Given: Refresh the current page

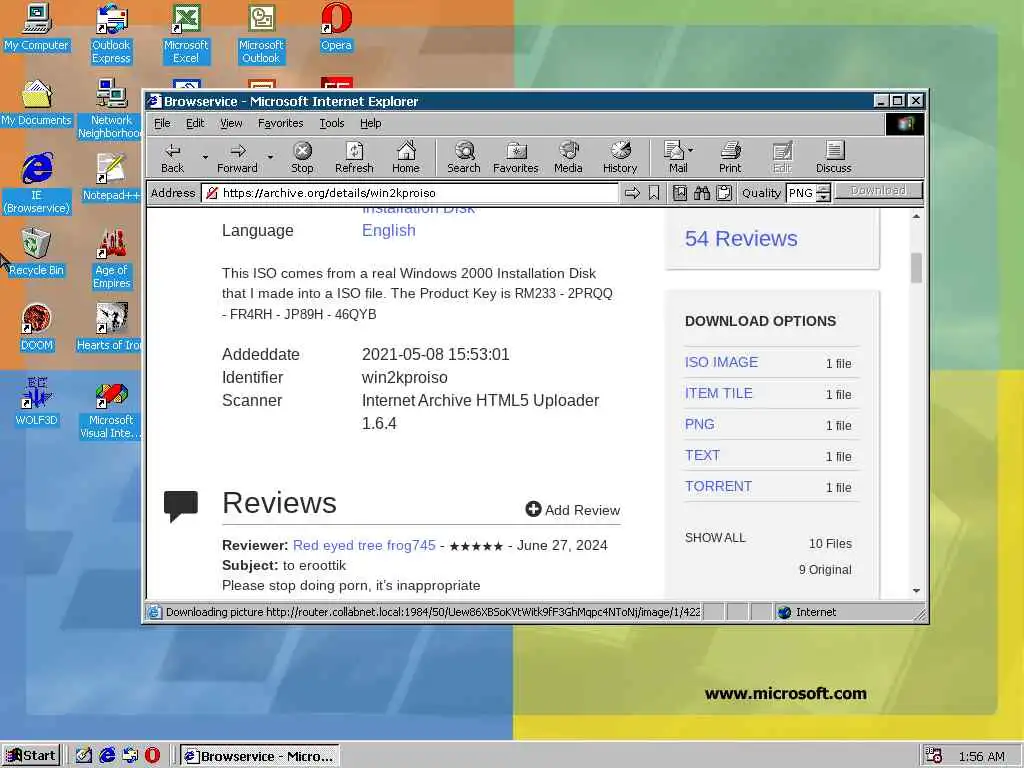Looking at the screenshot, I should pos(354,157).
